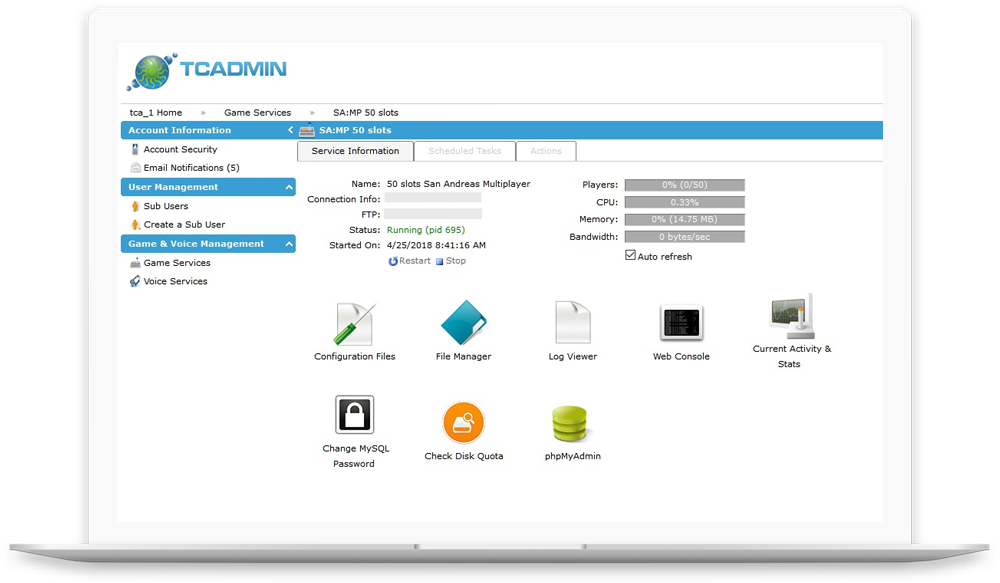Click the Running (pid 695) status text
The width and height of the screenshot is (1000, 583).
(426, 230)
